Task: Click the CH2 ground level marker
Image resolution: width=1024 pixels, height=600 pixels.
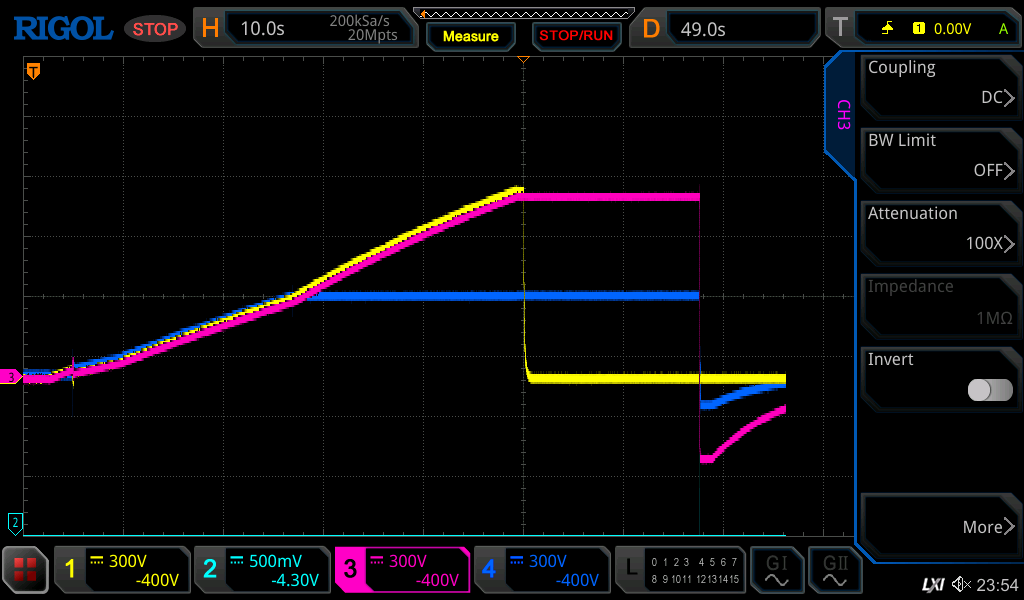Action: click(15, 521)
